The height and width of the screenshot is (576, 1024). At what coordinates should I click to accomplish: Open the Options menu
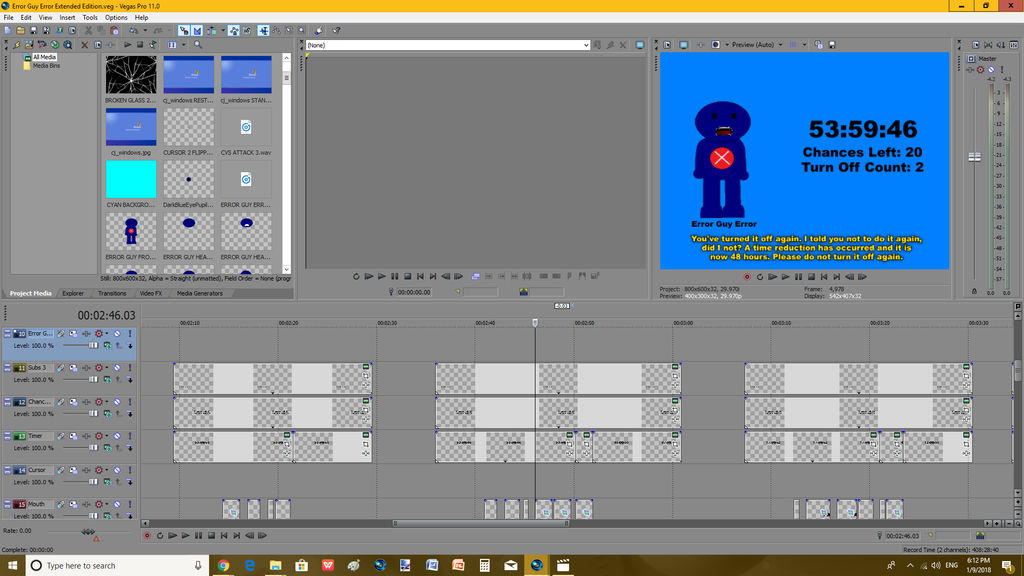[115, 16]
